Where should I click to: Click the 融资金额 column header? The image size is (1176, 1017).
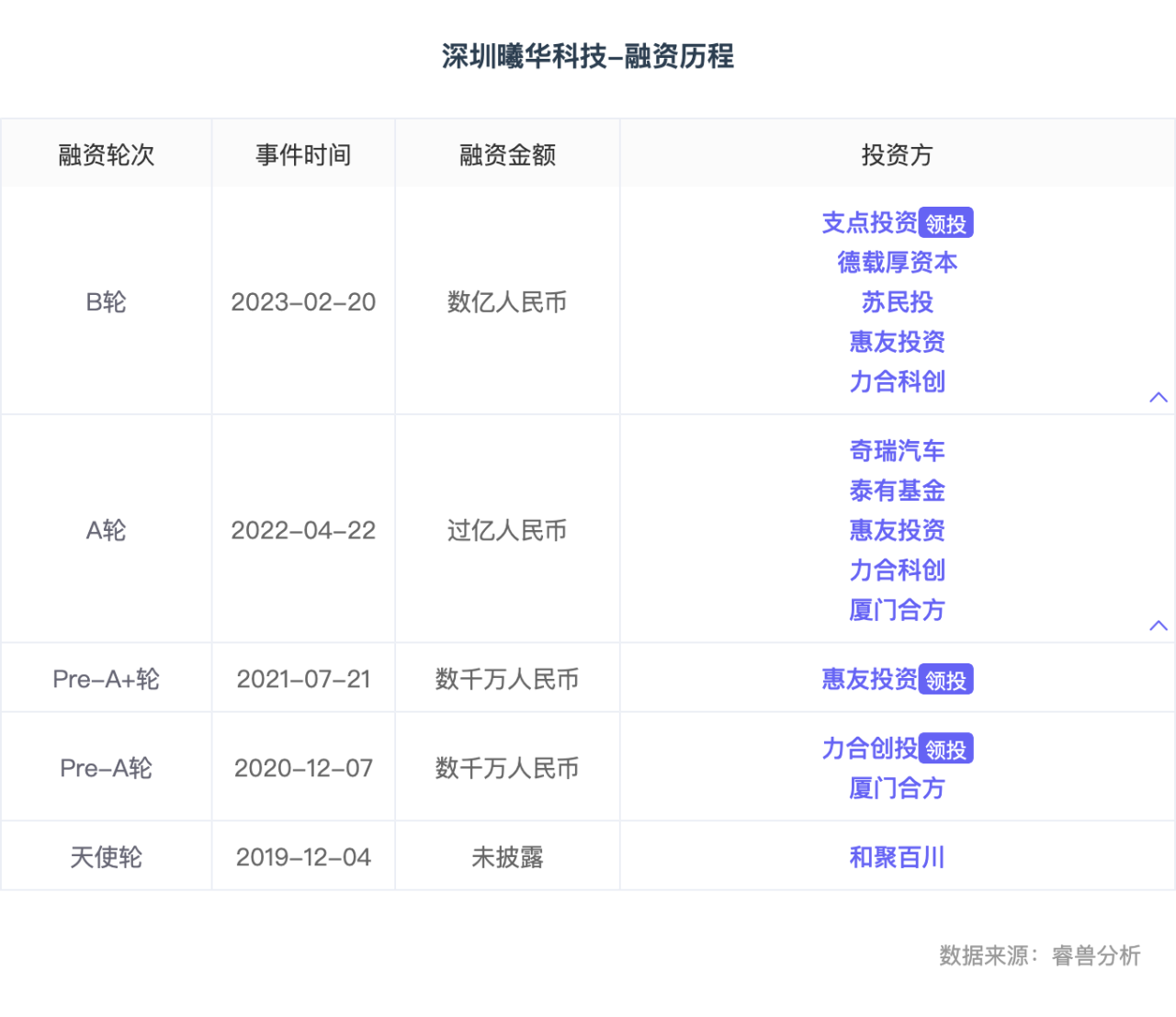(507, 154)
